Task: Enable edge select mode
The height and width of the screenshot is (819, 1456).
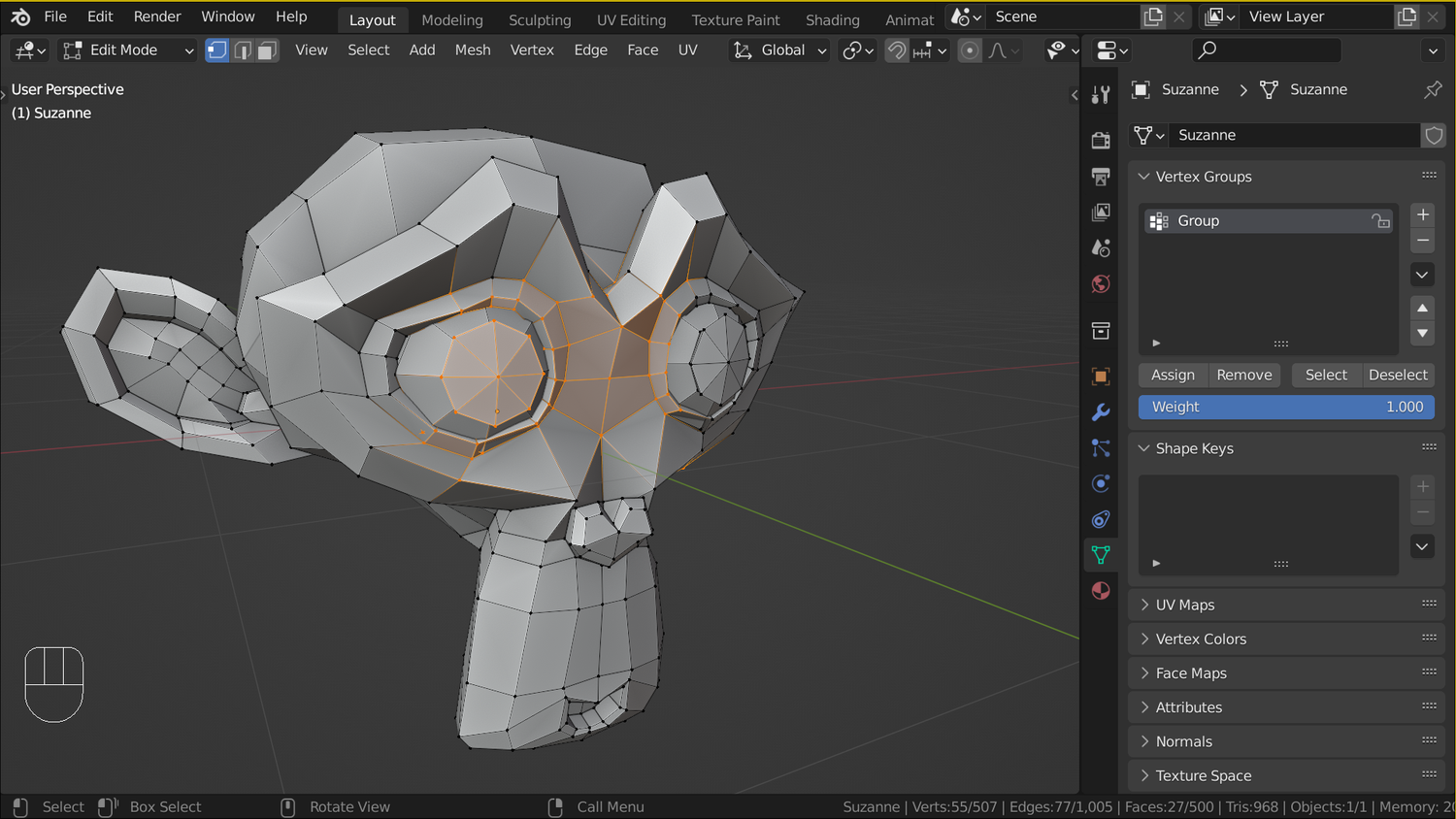Action: 243,49
